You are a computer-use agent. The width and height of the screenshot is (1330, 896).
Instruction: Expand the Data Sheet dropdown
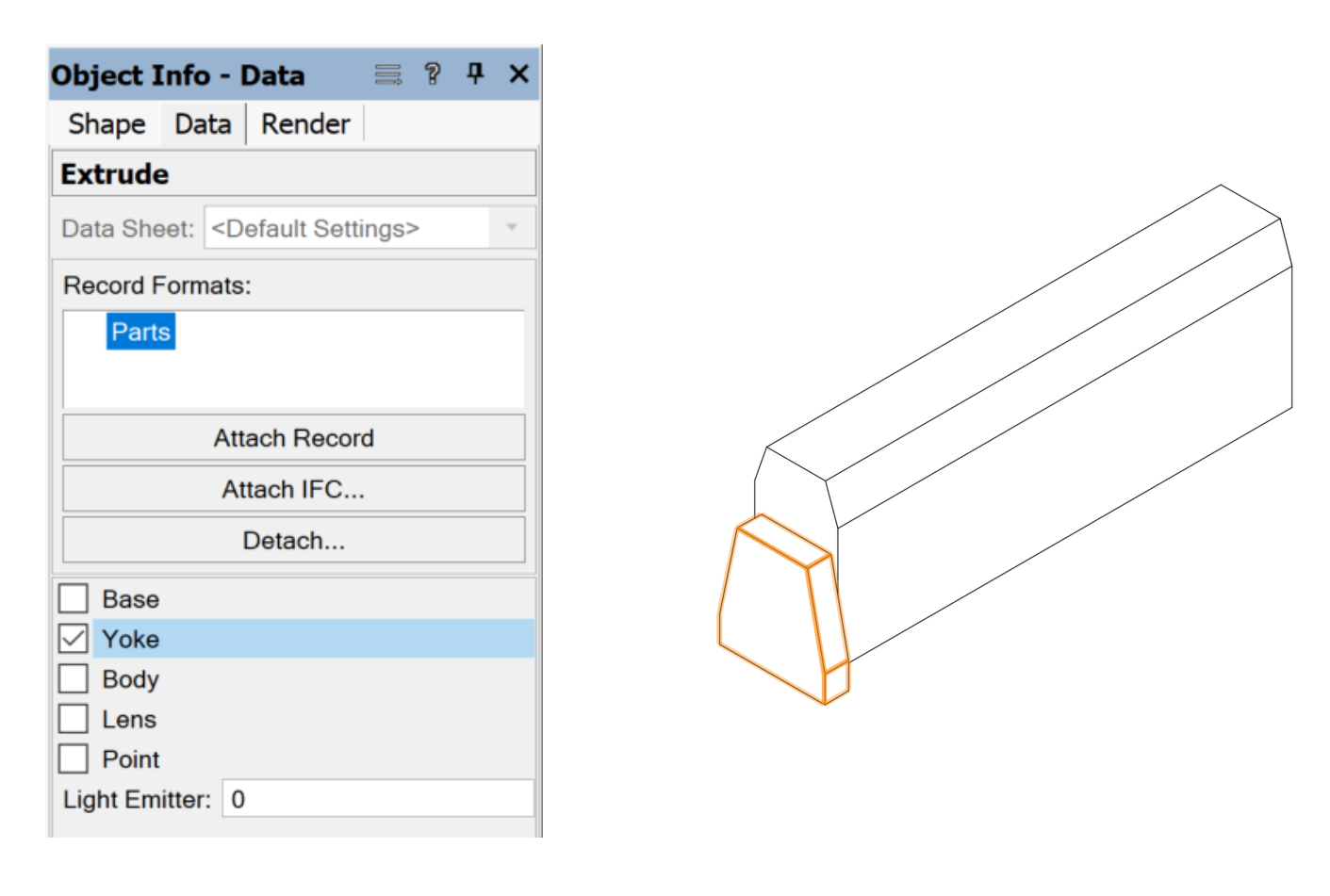(x=511, y=228)
